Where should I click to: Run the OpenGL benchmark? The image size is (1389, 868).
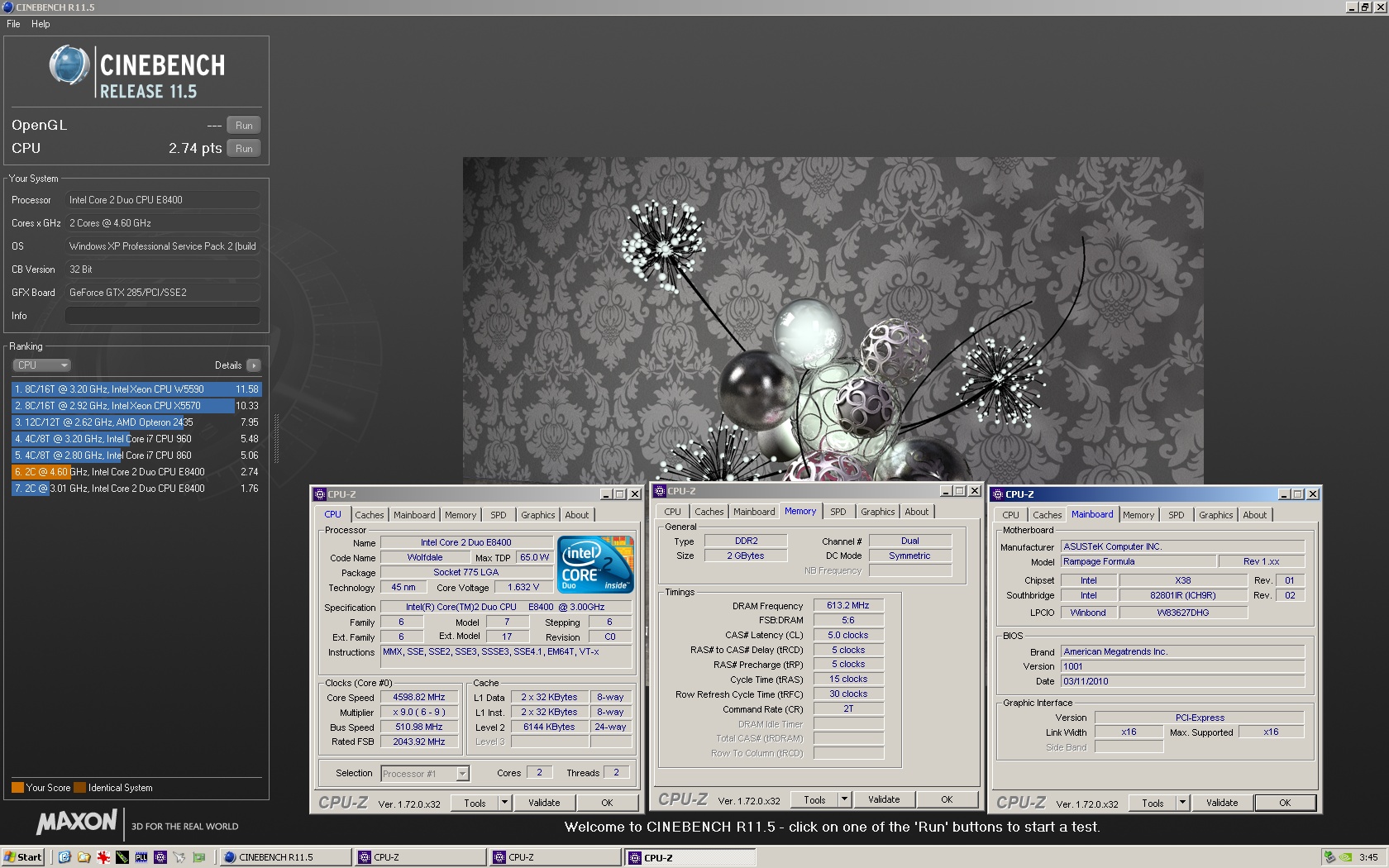coord(244,126)
